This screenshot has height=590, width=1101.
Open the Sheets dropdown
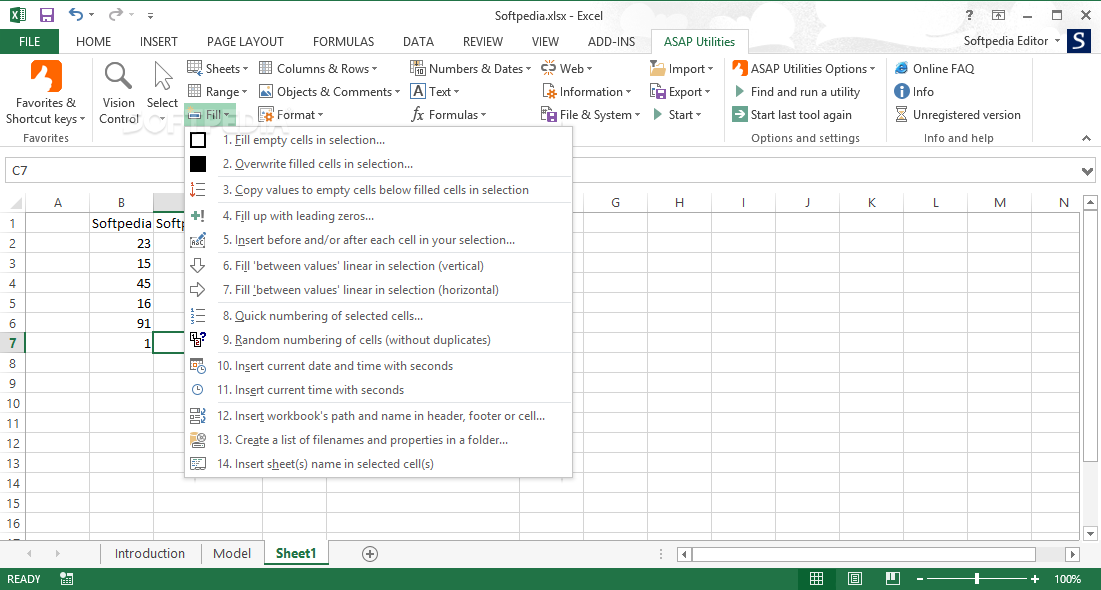coord(218,68)
